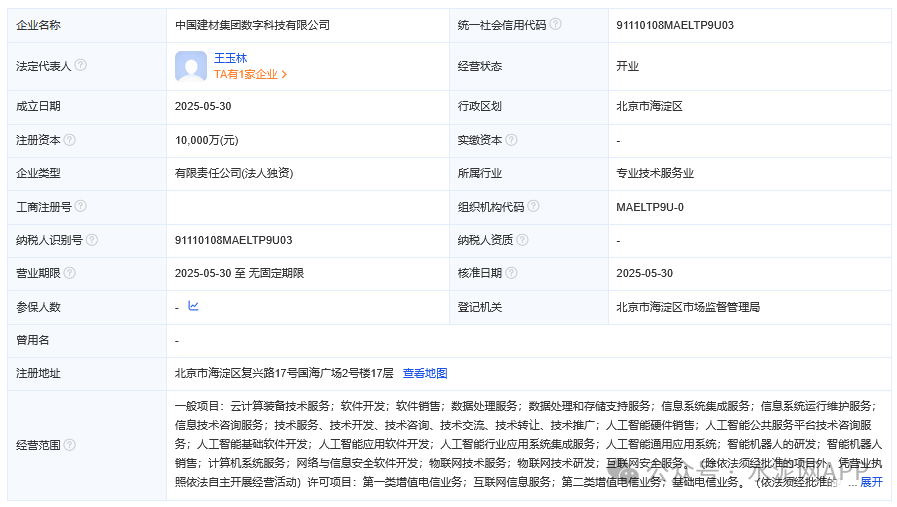897x507 pixels.
Task: Click help icon next to 纳税人资质
Action: (x=522, y=240)
